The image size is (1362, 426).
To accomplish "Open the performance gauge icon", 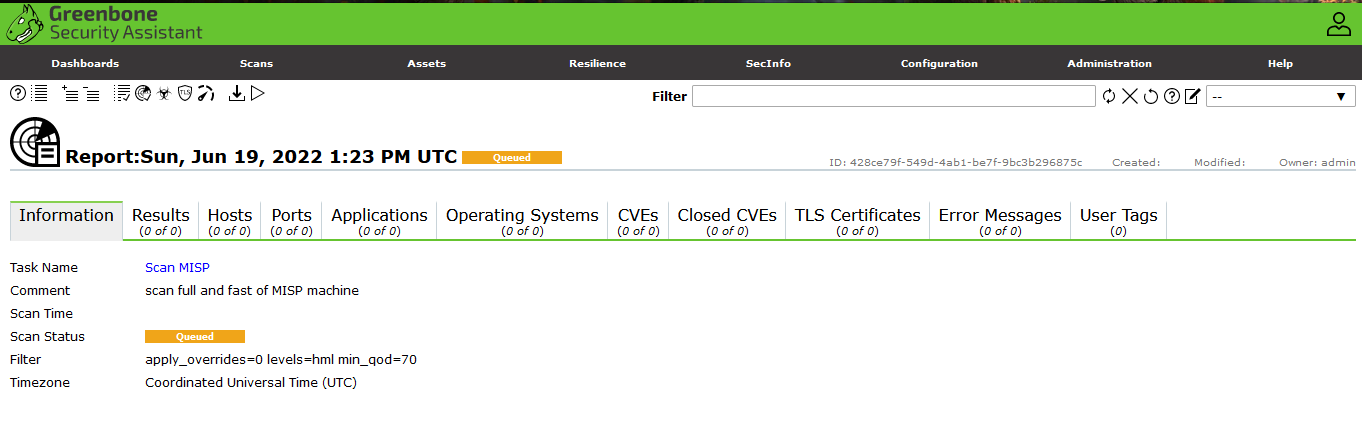I will (206, 93).
